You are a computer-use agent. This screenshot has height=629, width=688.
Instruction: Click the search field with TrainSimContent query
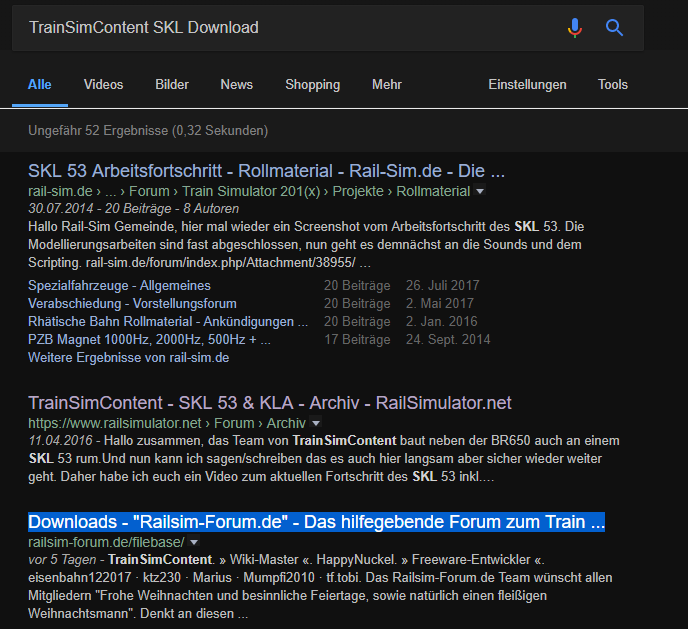click(x=280, y=28)
